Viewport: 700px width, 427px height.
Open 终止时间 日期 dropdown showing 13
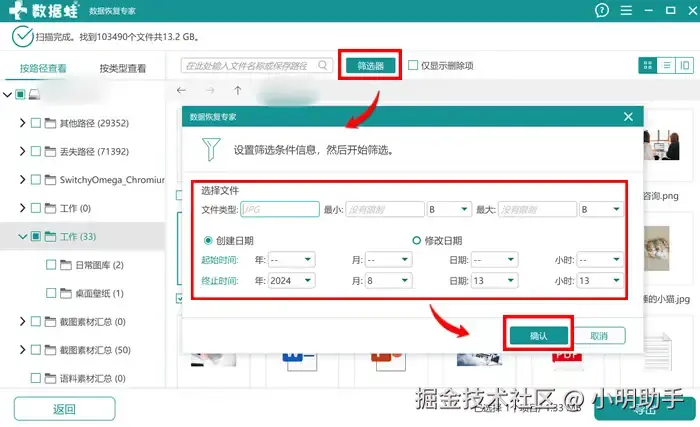(x=495, y=280)
